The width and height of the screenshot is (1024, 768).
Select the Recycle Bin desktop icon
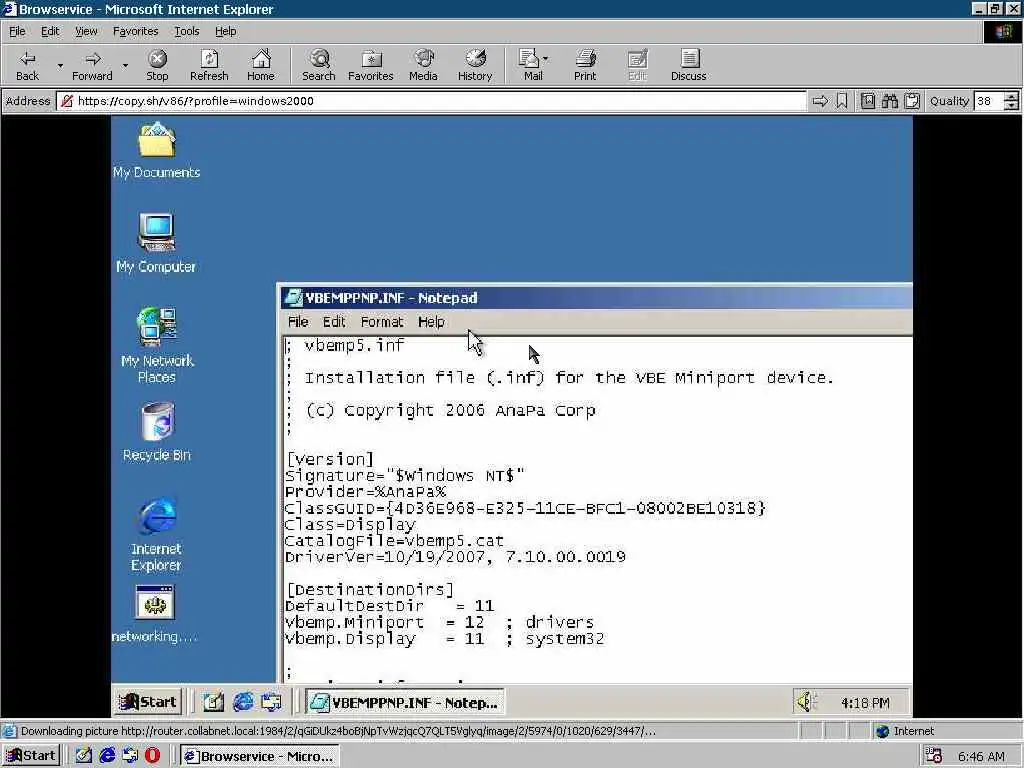tap(157, 432)
